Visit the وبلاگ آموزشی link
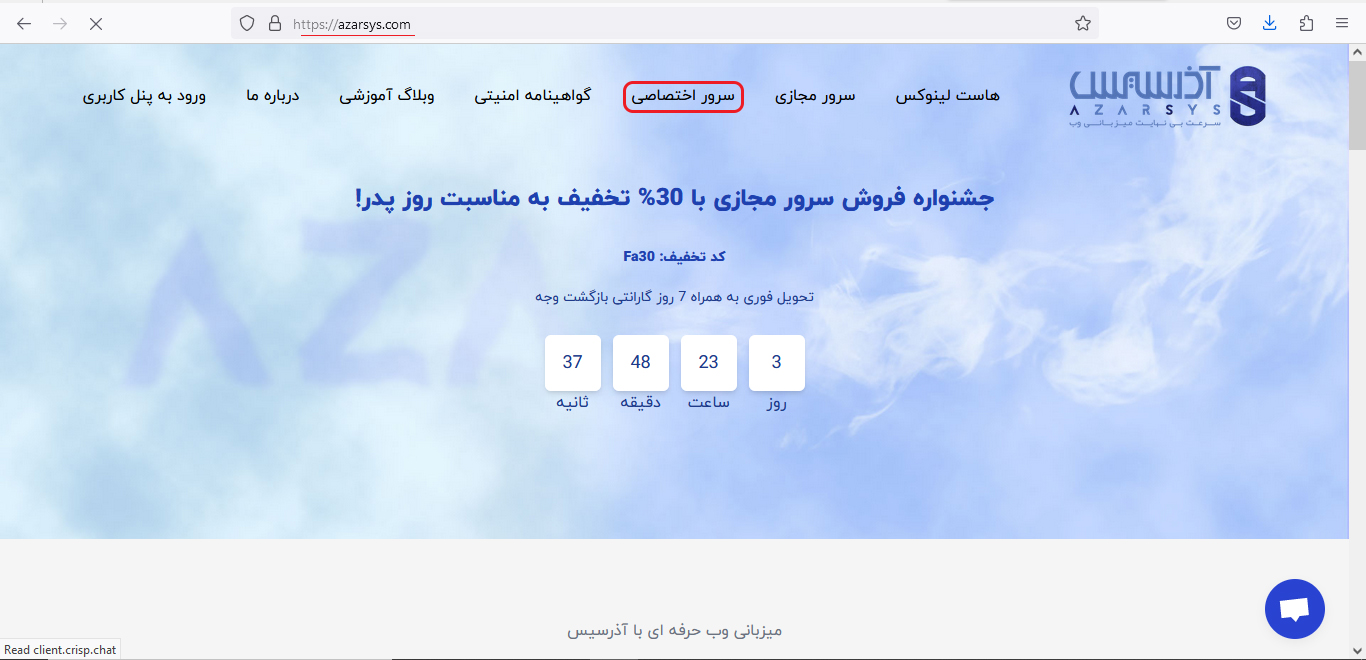The image size is (1366, 660). [x=386, y=96]
